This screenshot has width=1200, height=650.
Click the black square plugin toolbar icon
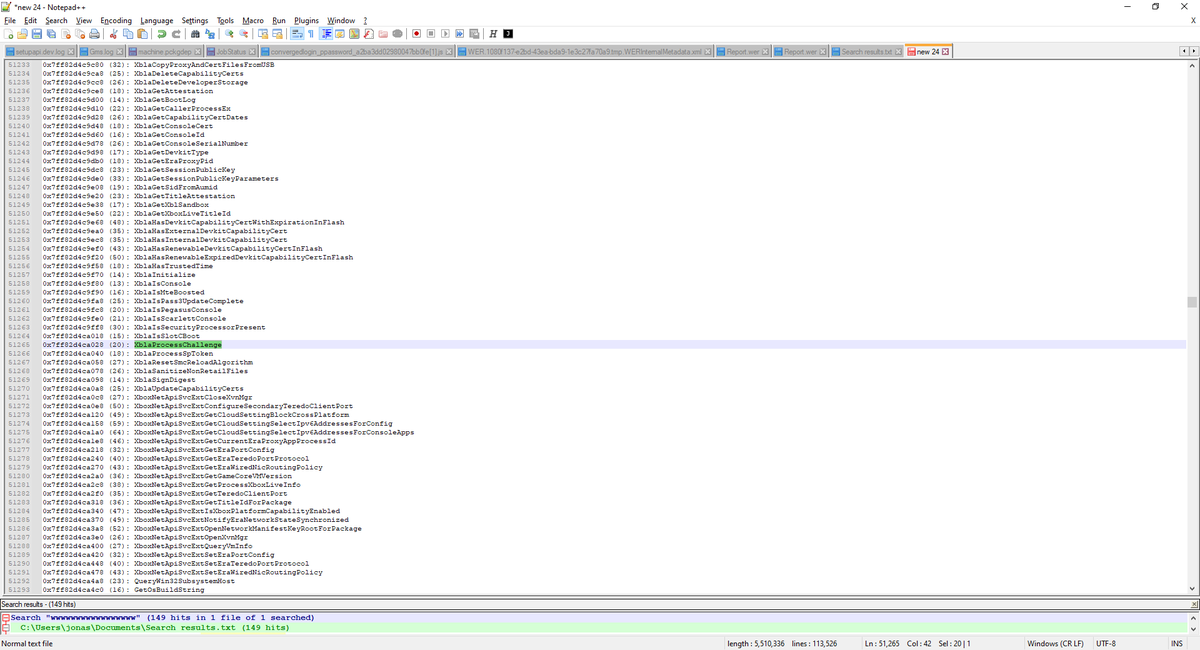click(x=508, y=34)
